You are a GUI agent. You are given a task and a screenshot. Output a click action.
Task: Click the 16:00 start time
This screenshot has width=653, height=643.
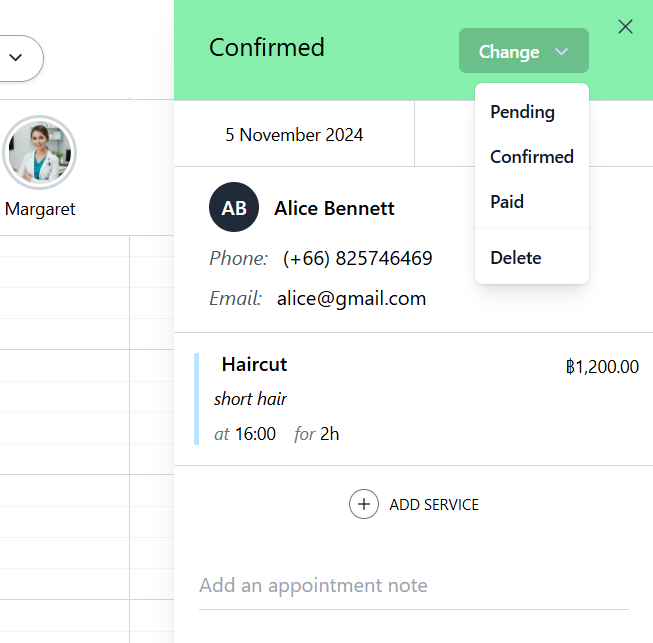pos(255,434)
